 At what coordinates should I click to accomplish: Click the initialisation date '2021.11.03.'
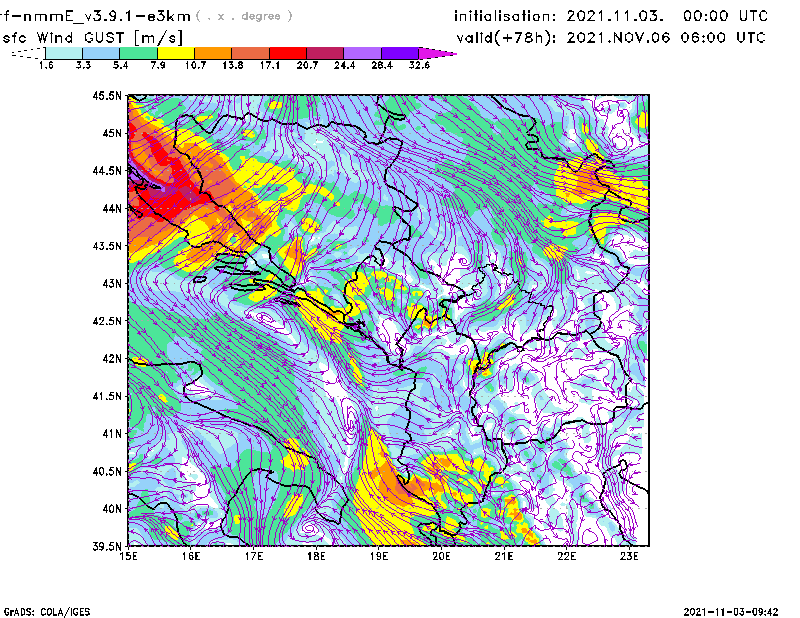[x=615, y=16]
